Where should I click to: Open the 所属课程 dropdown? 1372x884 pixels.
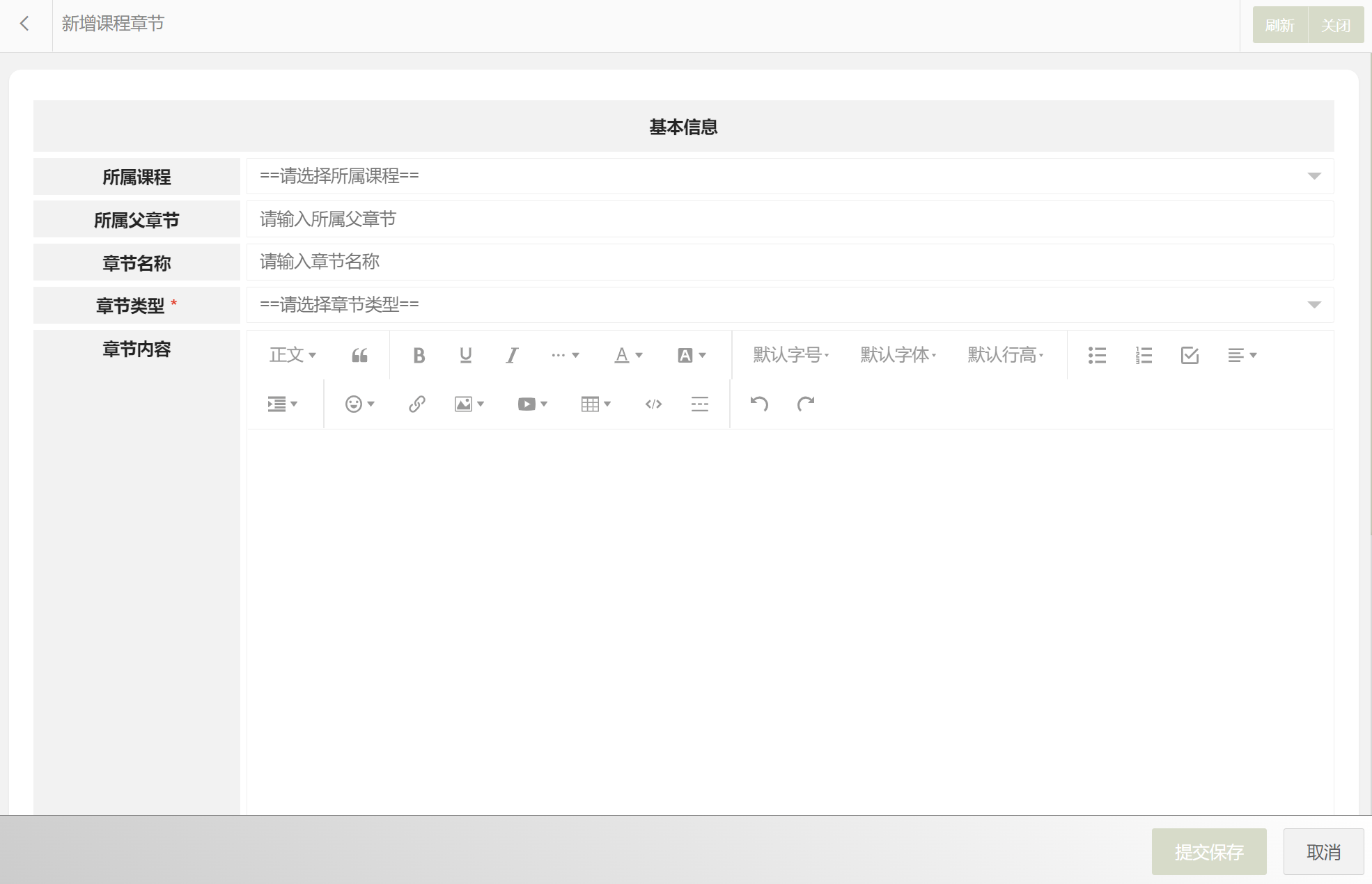pyautogui.click(x=790, y=176)
